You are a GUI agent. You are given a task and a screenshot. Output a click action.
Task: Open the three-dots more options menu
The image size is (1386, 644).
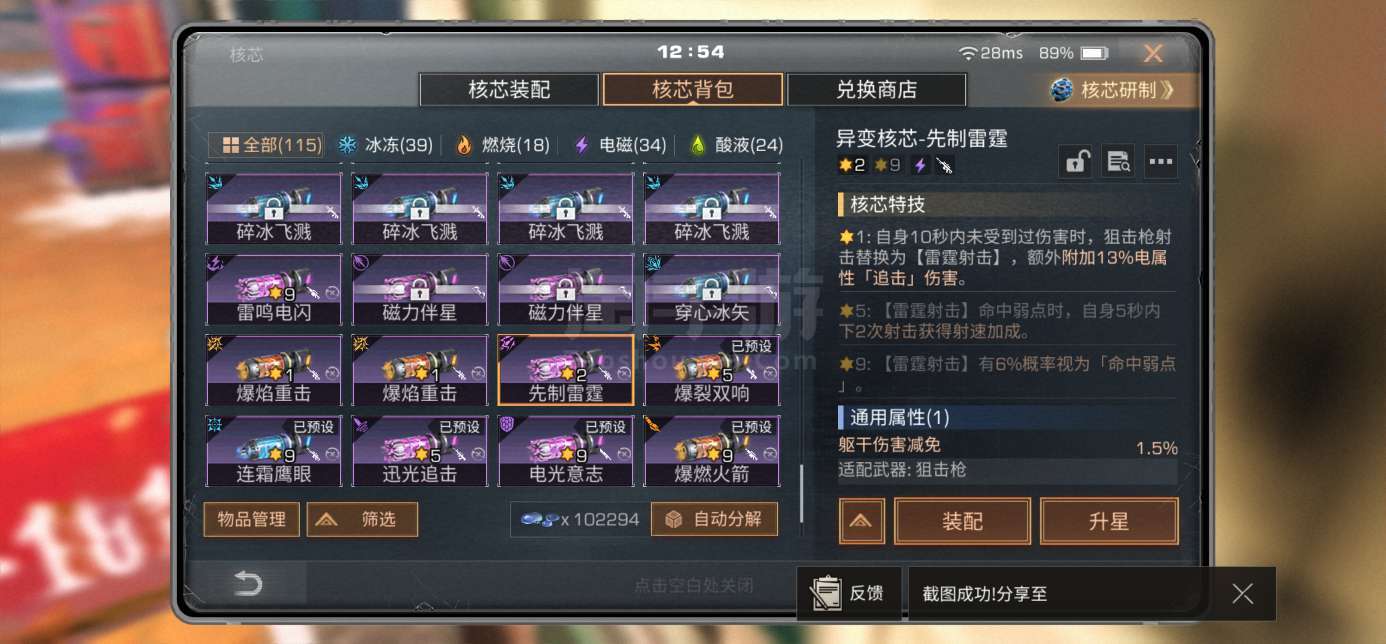click(x=1161, y=162)
